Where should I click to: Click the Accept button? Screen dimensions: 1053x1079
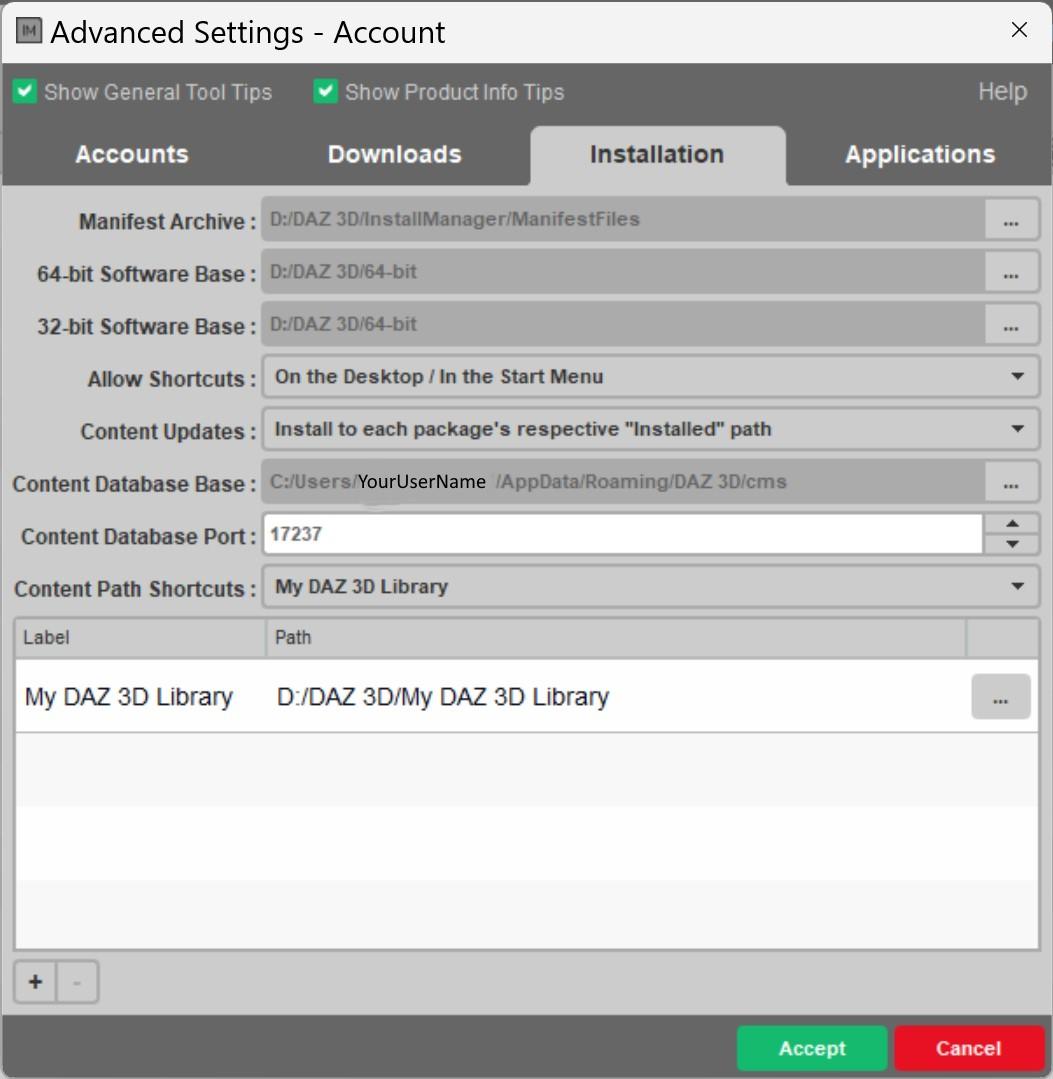point(812,1048)
